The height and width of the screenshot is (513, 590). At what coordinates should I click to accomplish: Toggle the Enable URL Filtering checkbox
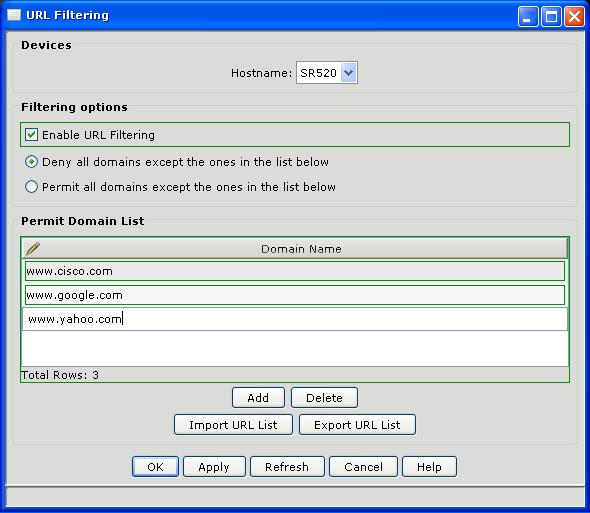[x=31, y=135]
